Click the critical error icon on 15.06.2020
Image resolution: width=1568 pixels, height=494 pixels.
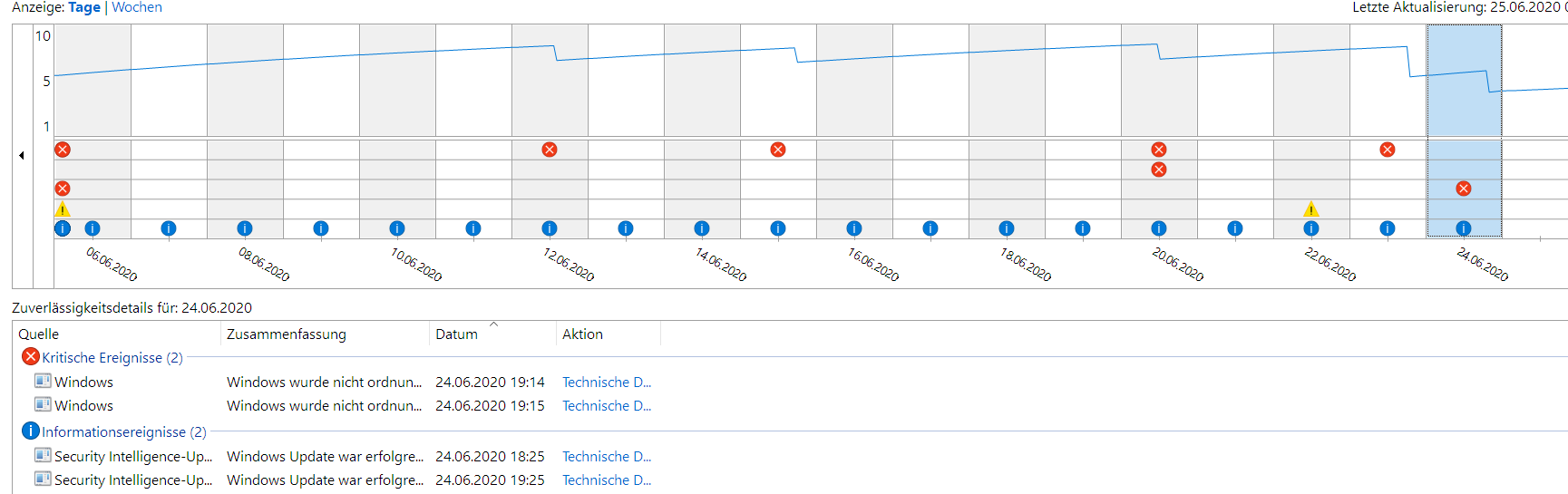click(x=778, y=150)
